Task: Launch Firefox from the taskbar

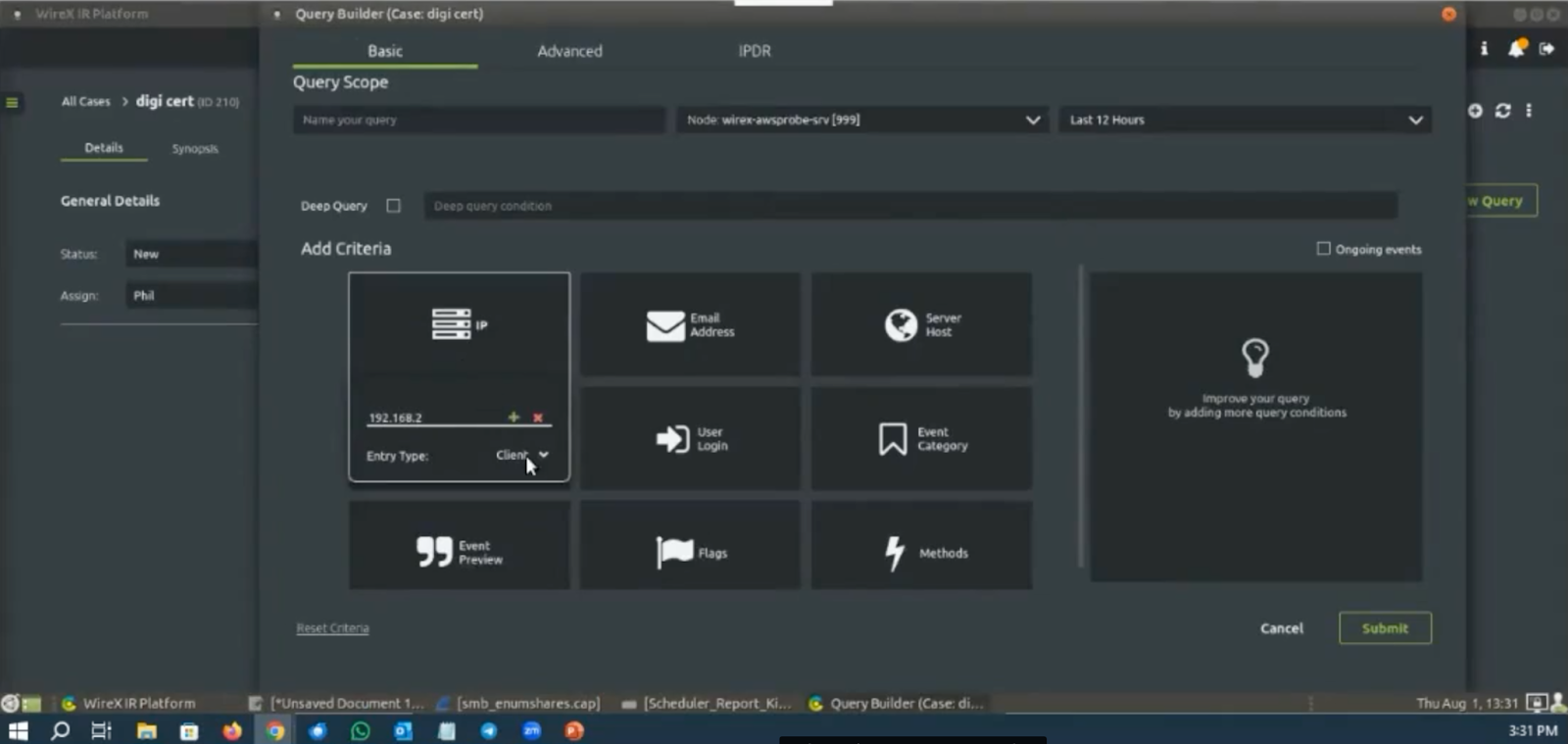Action: tap(232, 730)
